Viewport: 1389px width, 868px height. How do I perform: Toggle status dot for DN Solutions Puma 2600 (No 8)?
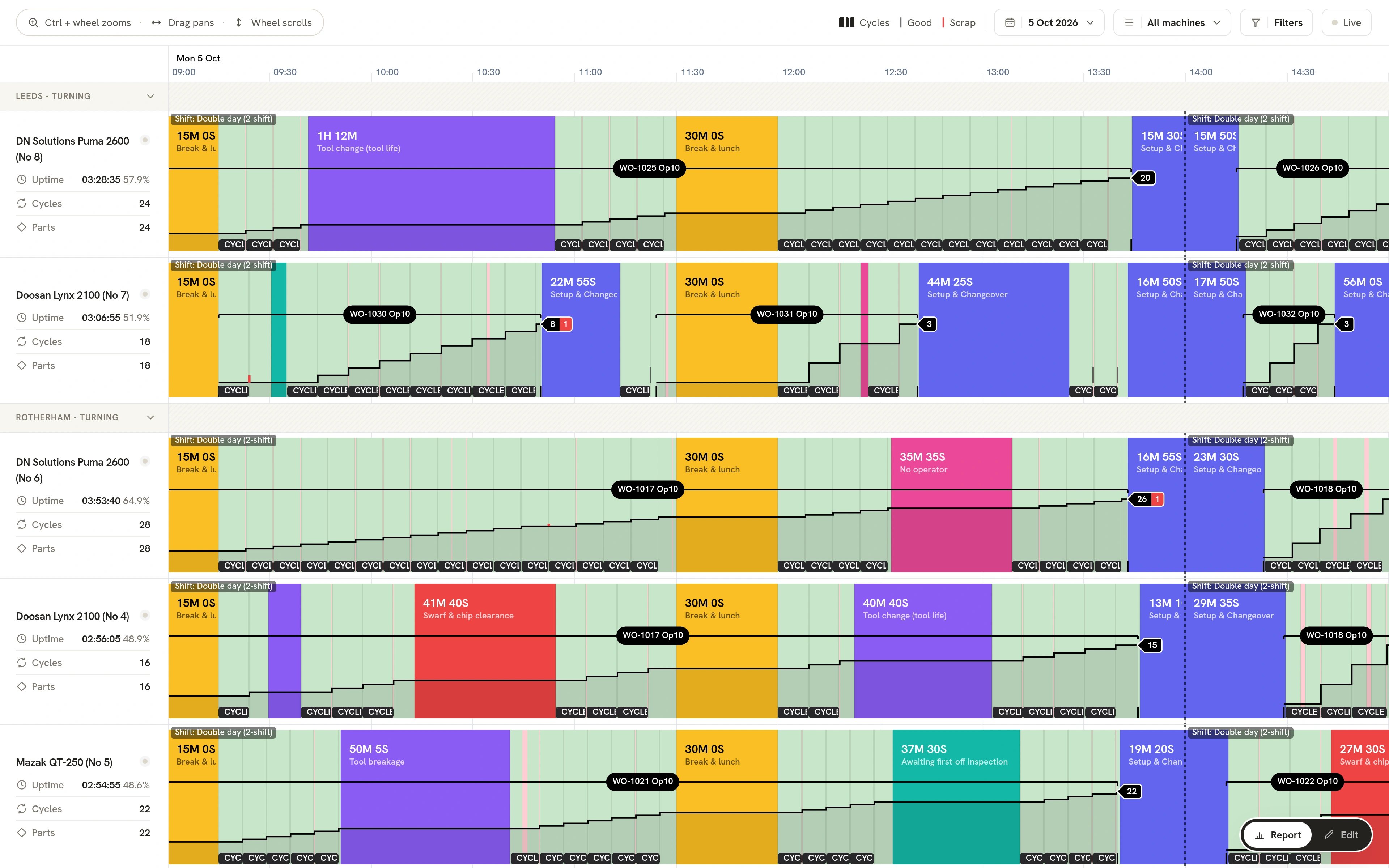click(145, 140)
